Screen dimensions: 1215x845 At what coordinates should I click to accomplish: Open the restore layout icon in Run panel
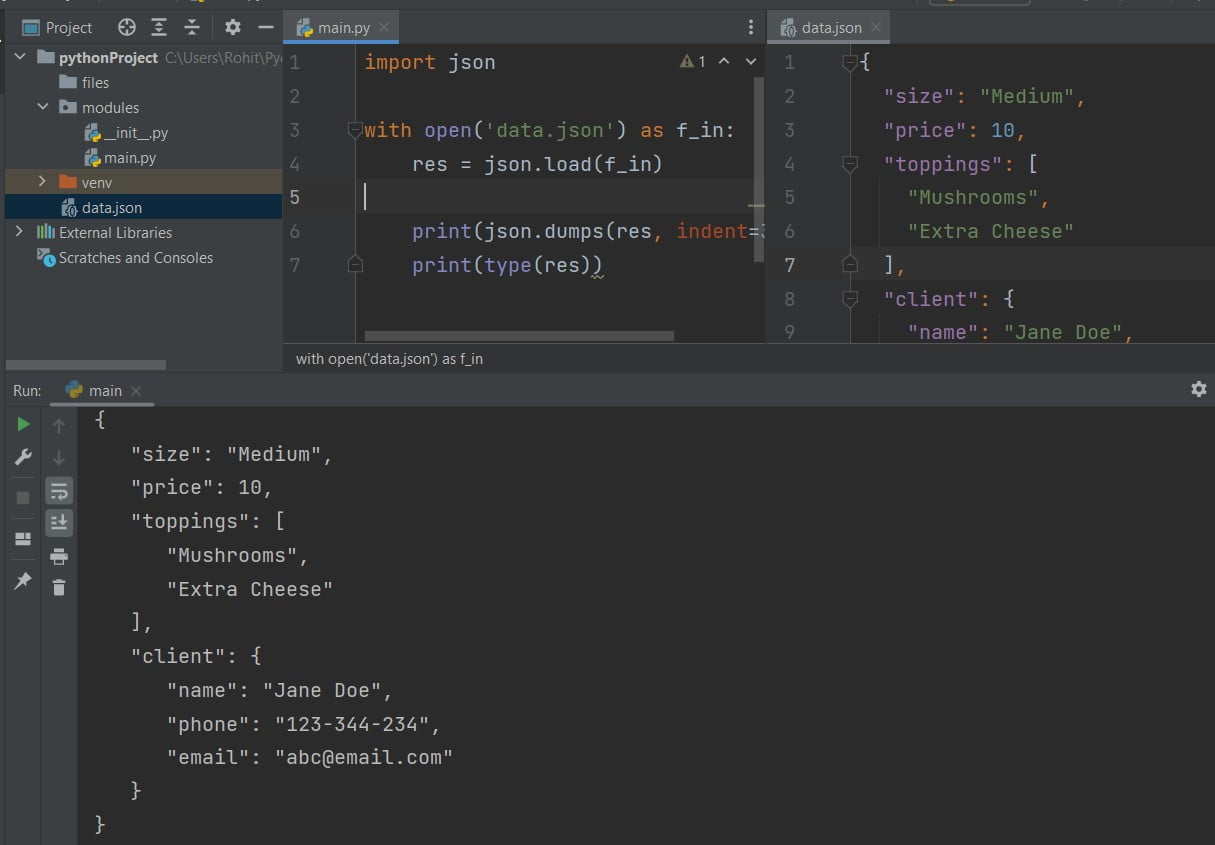pos(23,539)
